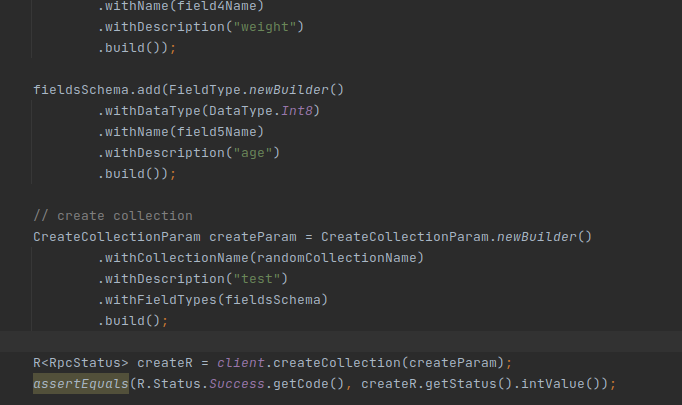Click FieldType.newBuilder() call
The image size is (682, 405).
tap(257, 90)
